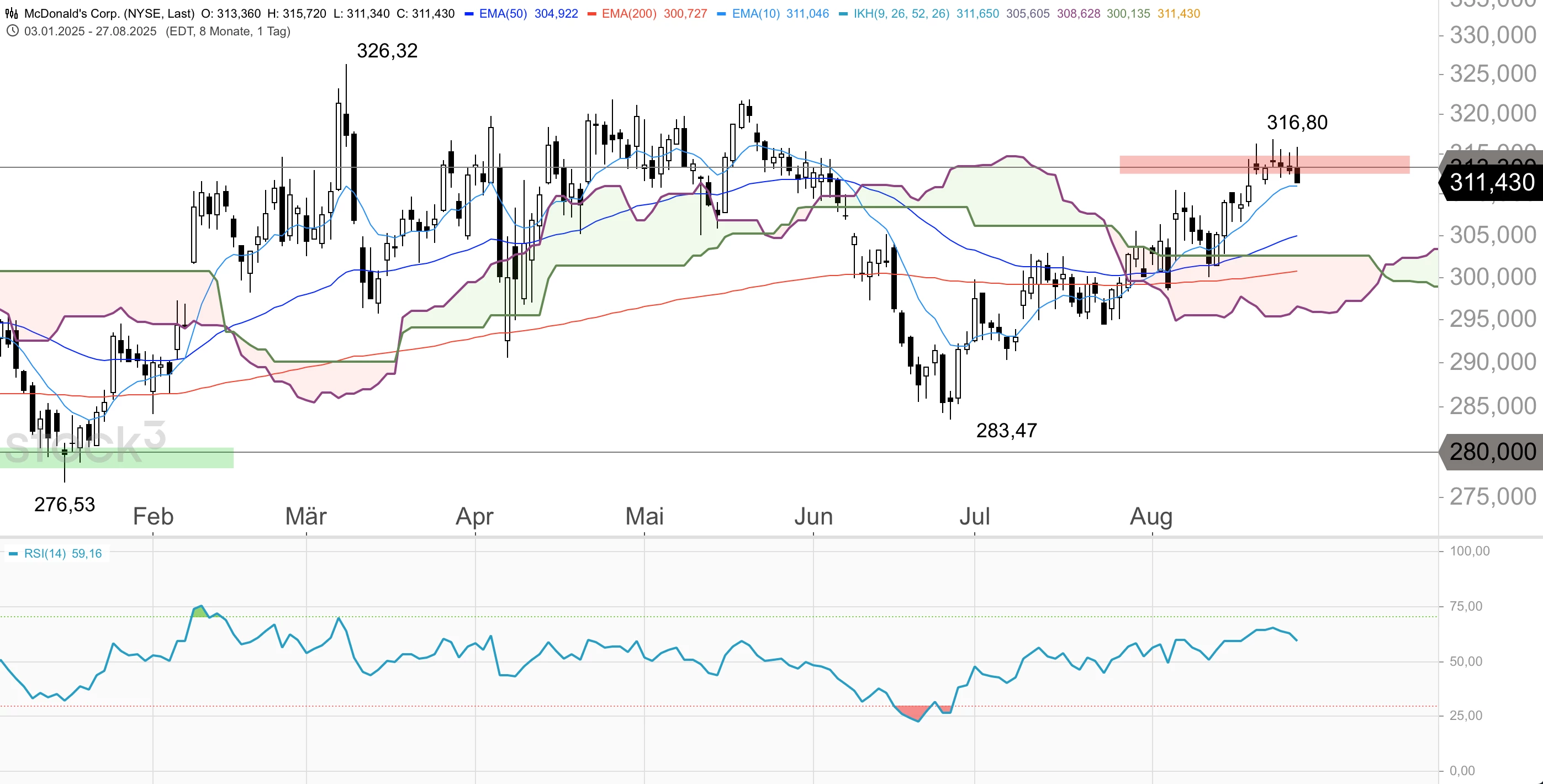
Task: Click the open price O: 313,360
Action: tap(231, 13)
